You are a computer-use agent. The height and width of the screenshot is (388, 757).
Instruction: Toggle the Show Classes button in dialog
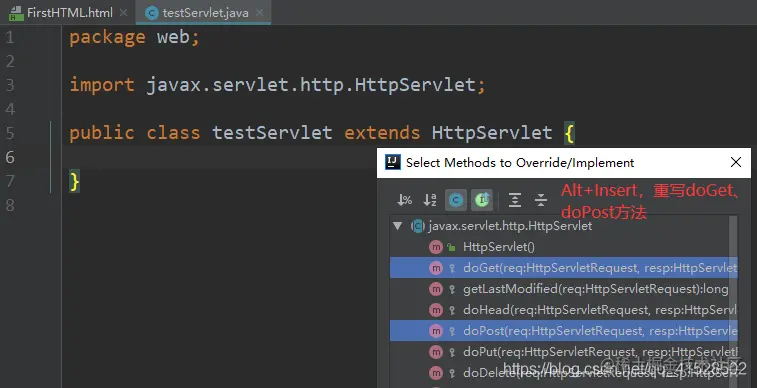click(x=456, y=200)
